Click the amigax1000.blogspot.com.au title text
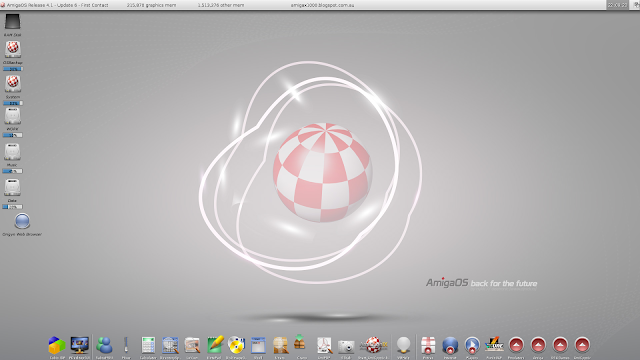This screenshot has width=640, height=360. pos(322,5)
